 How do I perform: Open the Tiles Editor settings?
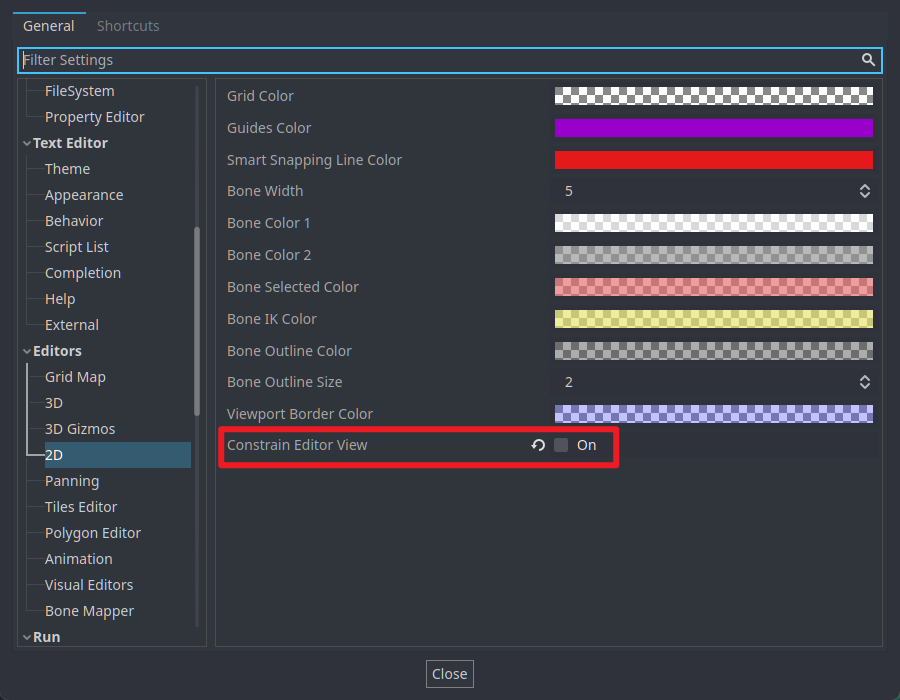click(x=80, y=507)
